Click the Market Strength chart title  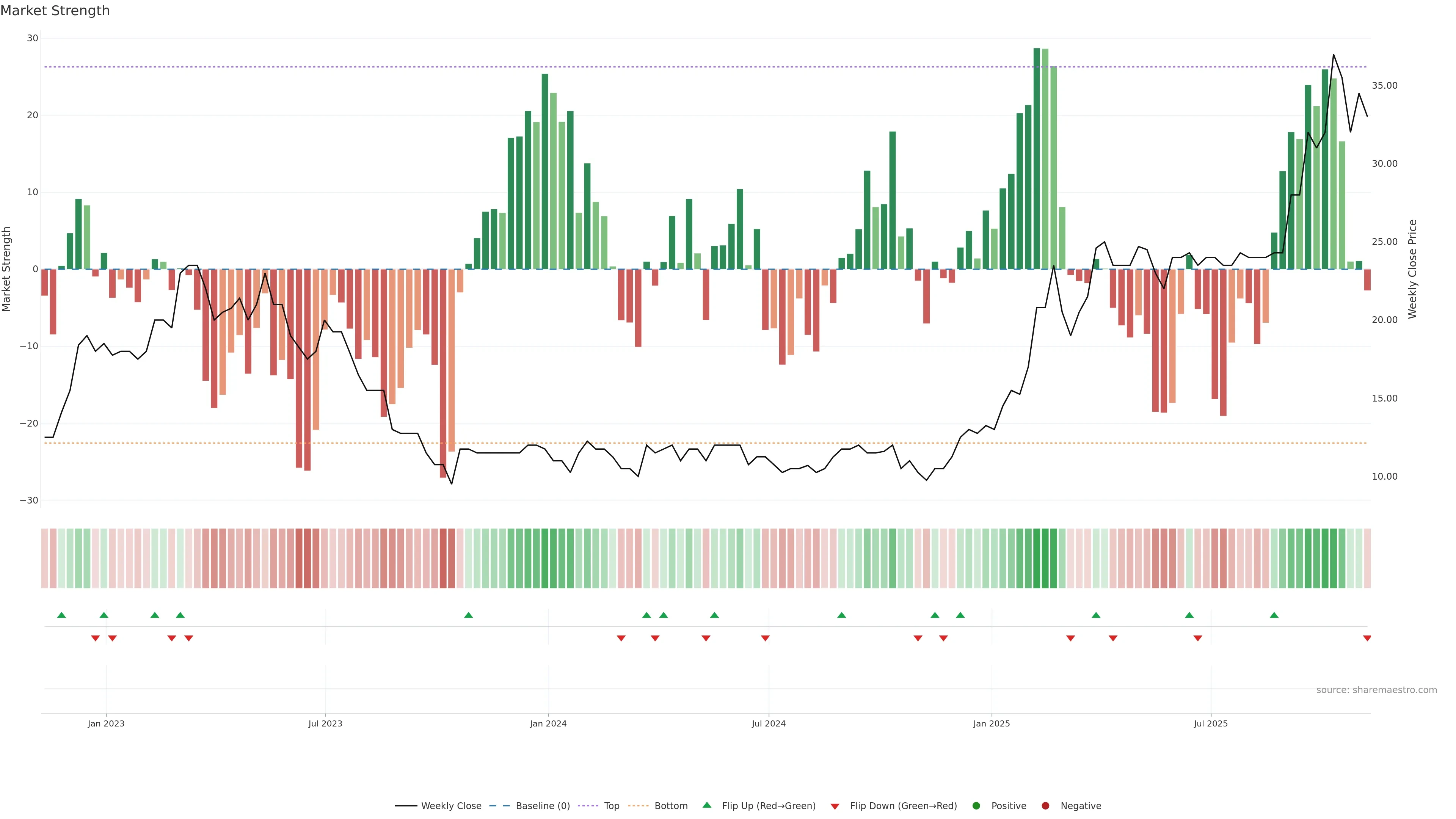pos(55,11)
